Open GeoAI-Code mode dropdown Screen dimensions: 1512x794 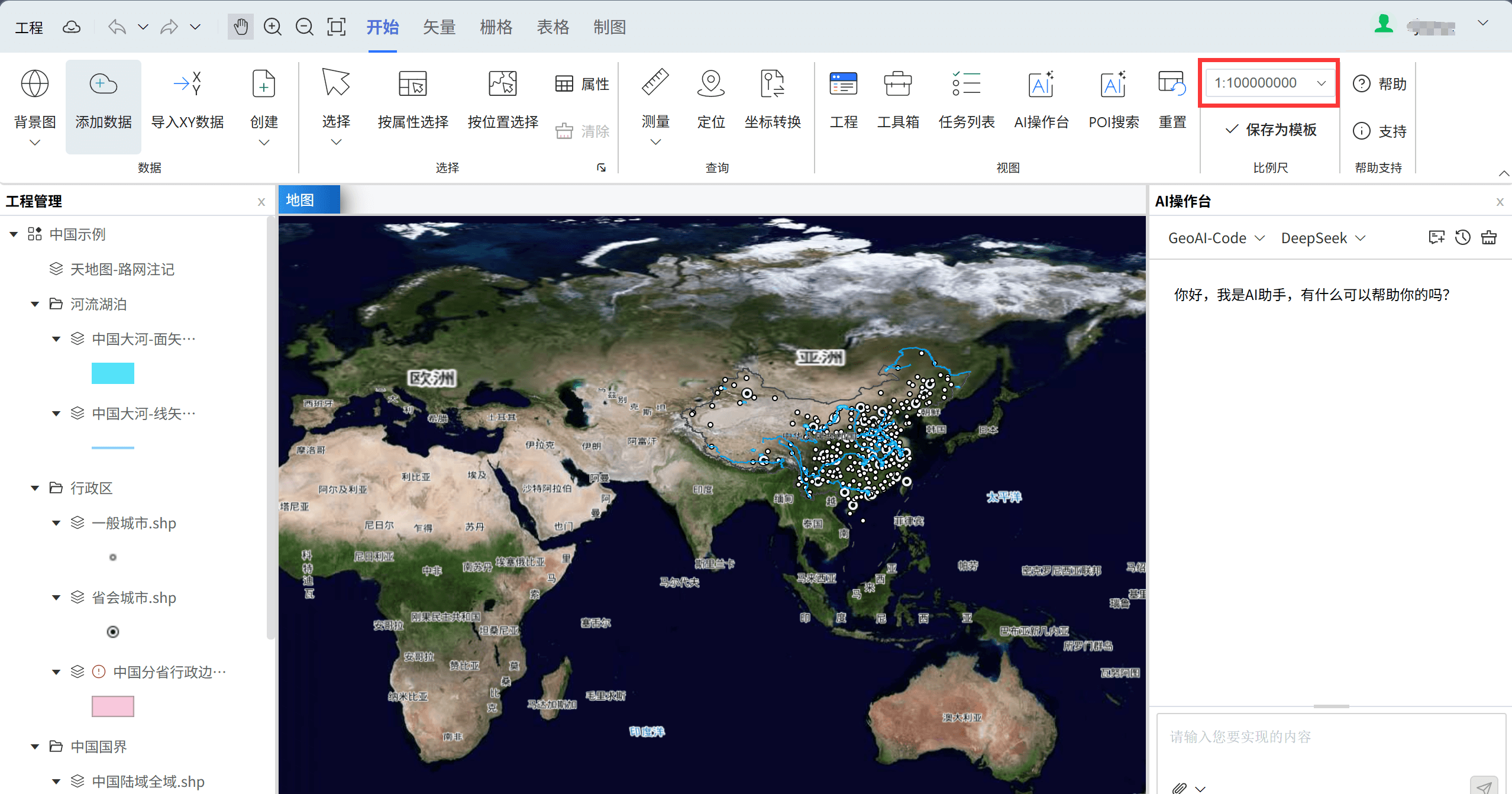1216,238
